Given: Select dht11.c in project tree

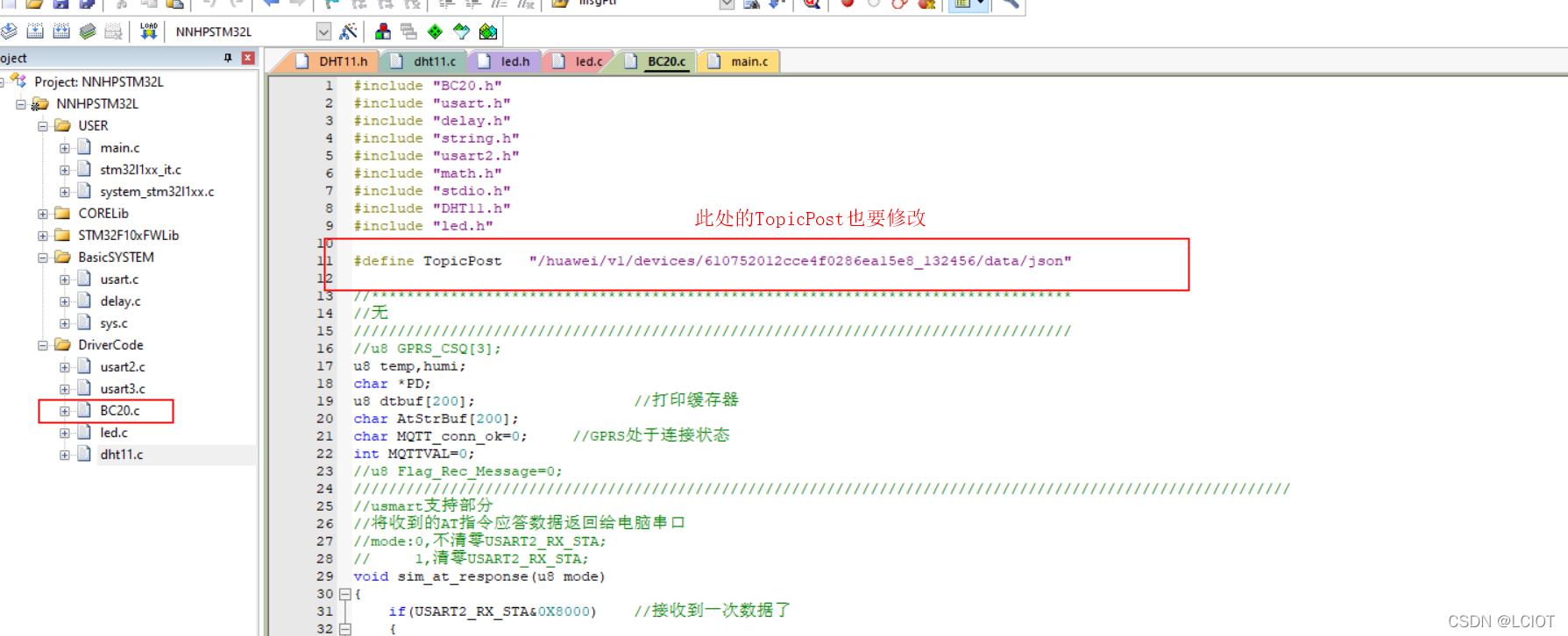Looking at the screenshot, I should point(121,455).
